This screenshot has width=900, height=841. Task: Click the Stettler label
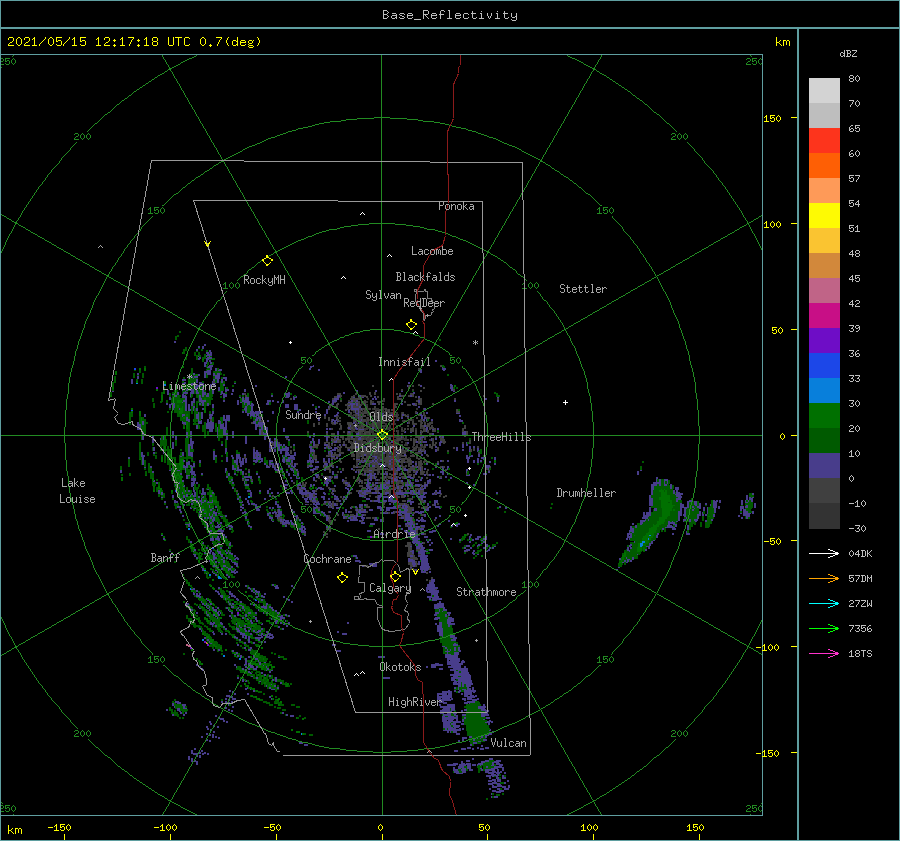coord(583,289)
